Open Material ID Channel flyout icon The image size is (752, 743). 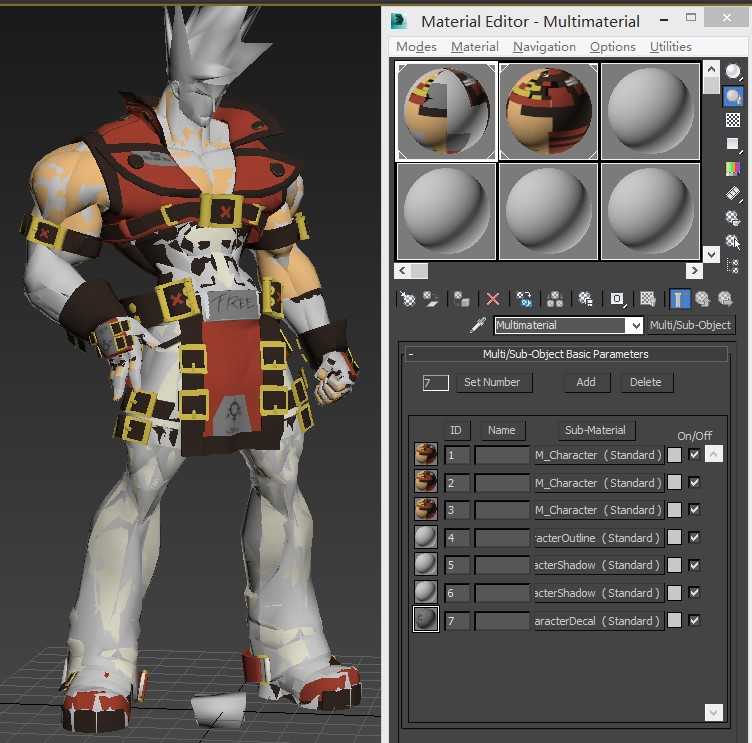tap(617, 299)
